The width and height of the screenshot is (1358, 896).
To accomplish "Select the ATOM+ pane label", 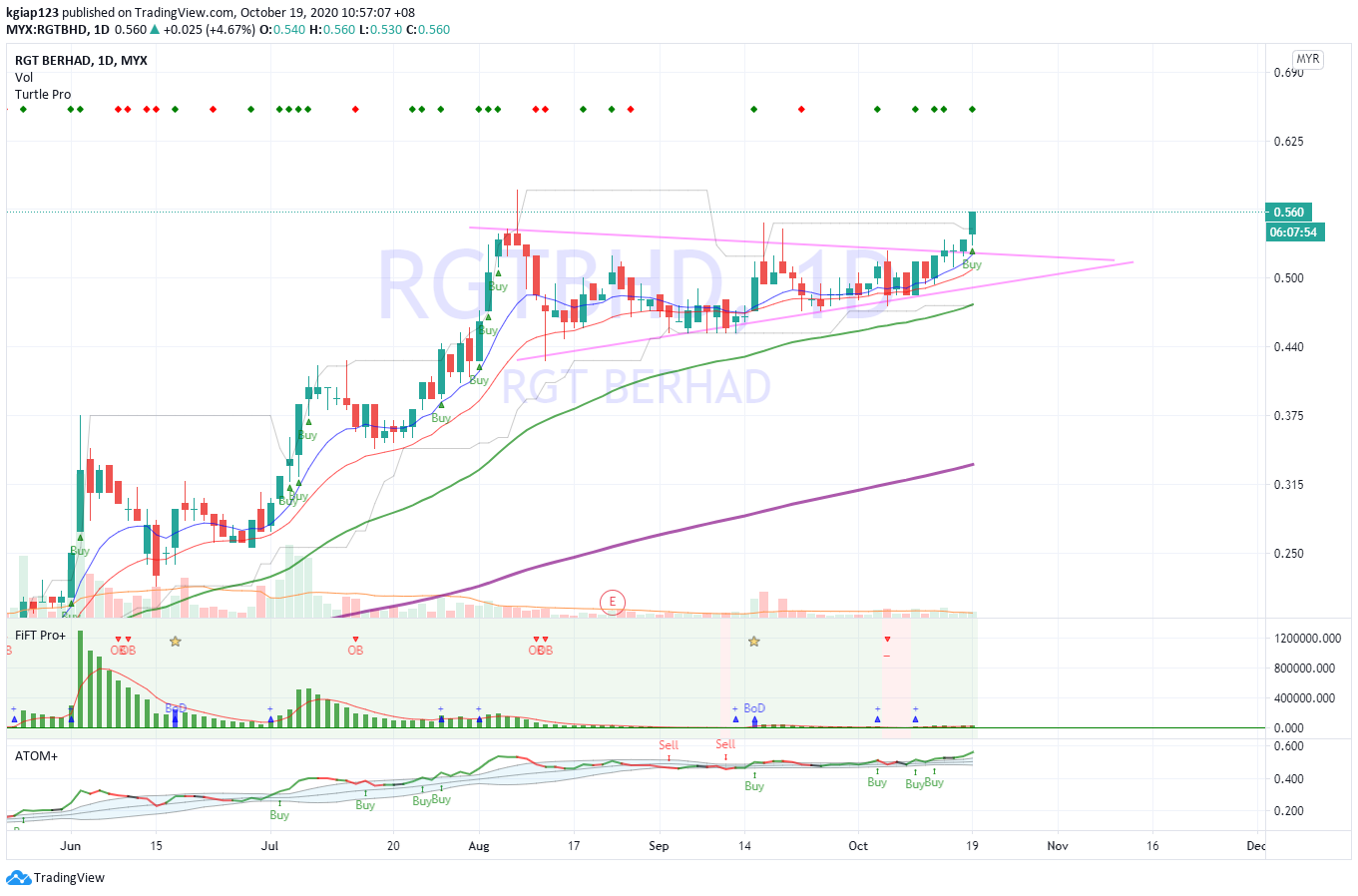I will tap(36, 756).
